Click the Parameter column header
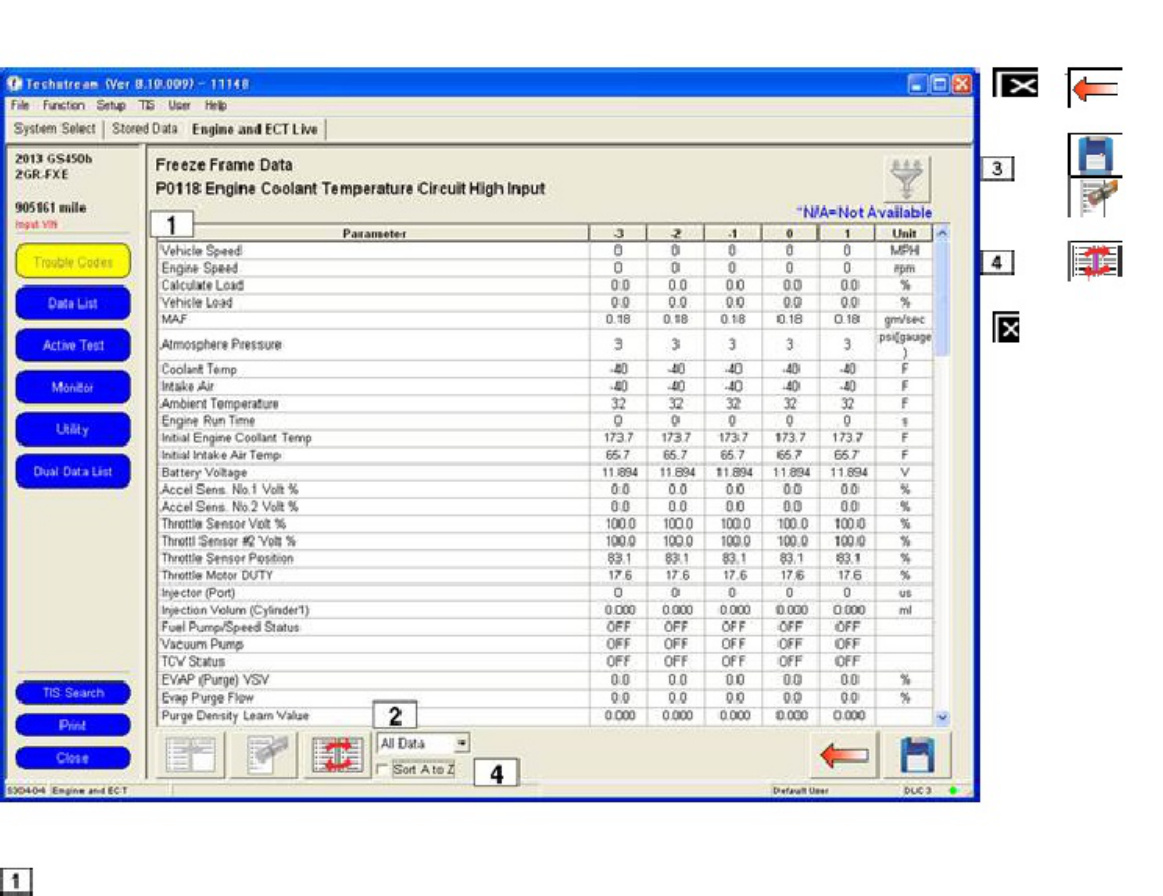The width and height of the screenshot is (1163, 896). [x=374, y=234]
